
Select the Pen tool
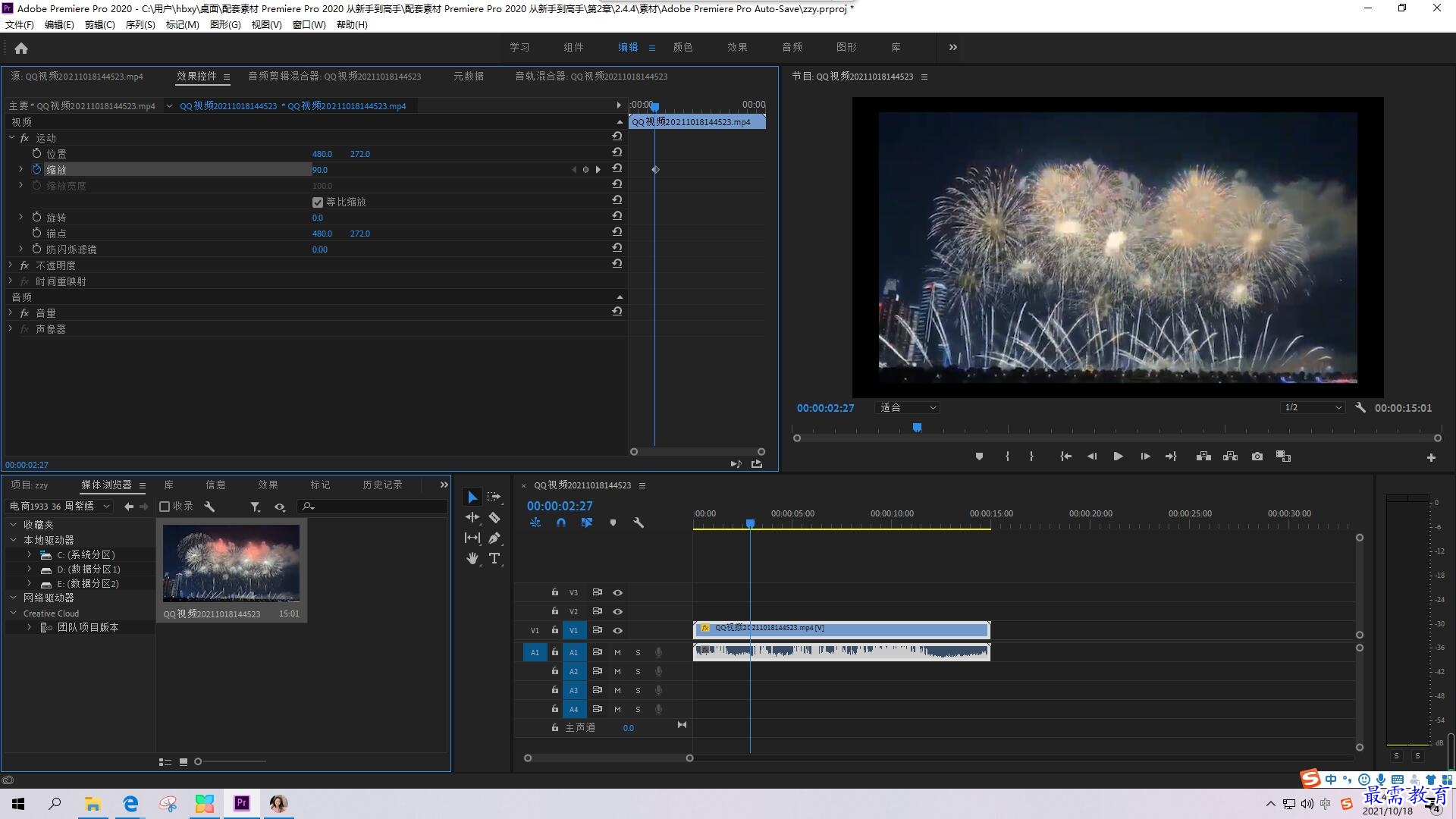click(494, 538)
